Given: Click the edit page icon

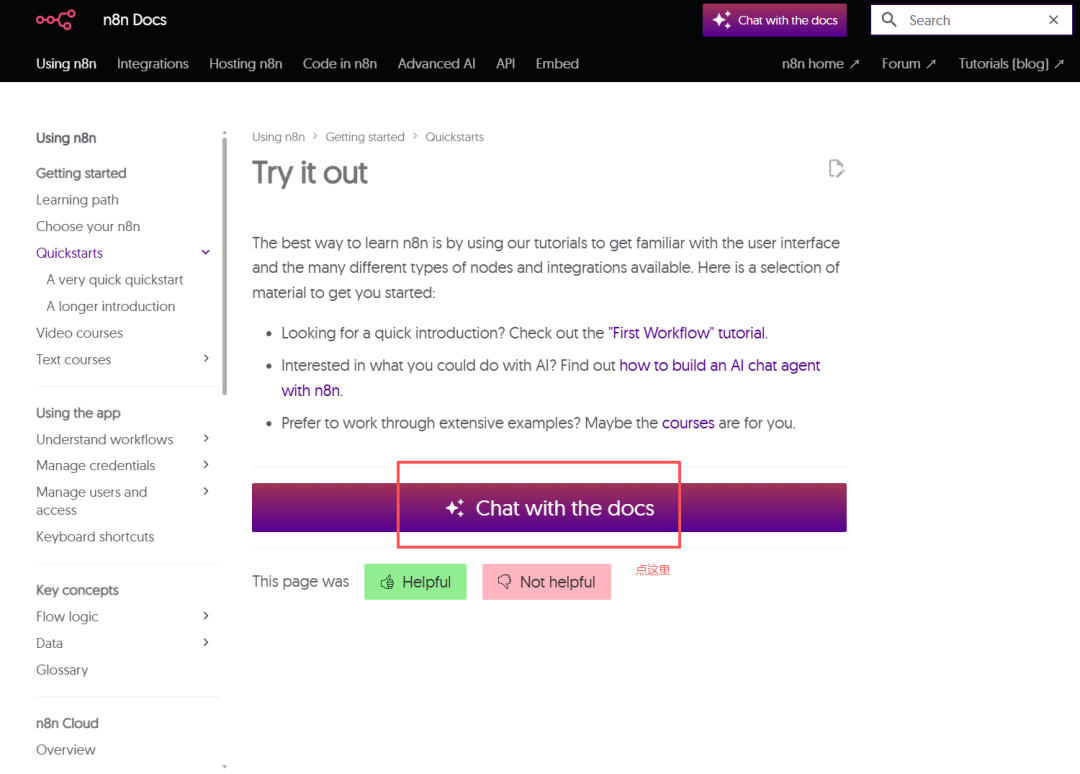Looking at the screenshot, I should 837,169.
